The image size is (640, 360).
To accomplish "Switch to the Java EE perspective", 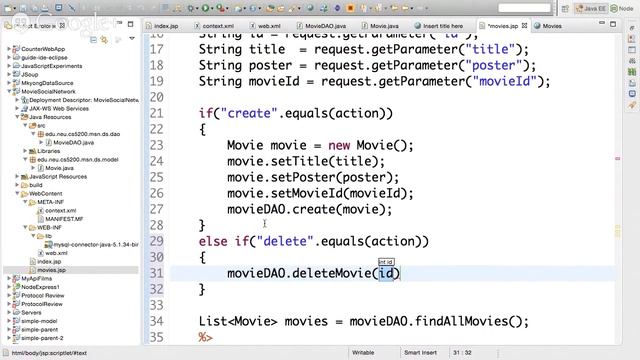I will pos(591,8).
